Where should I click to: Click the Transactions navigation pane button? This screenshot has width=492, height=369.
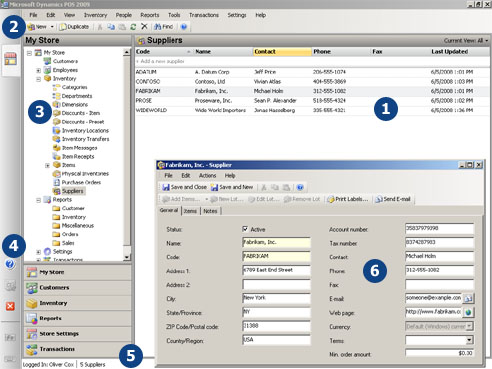click(78, 349)
